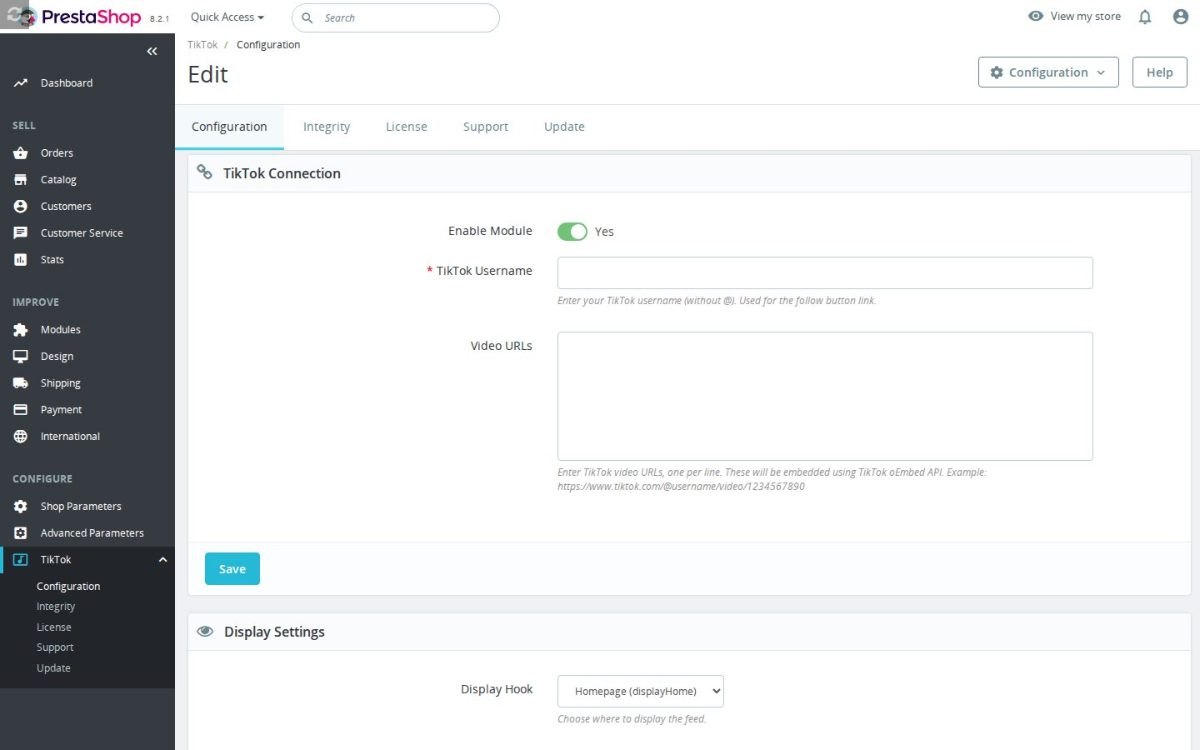Open notifications bell icon

[x=1146, y=17]
